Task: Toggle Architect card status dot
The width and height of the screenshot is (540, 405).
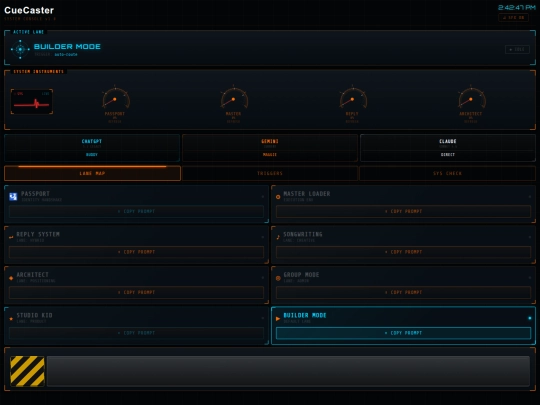Action: 263,278
